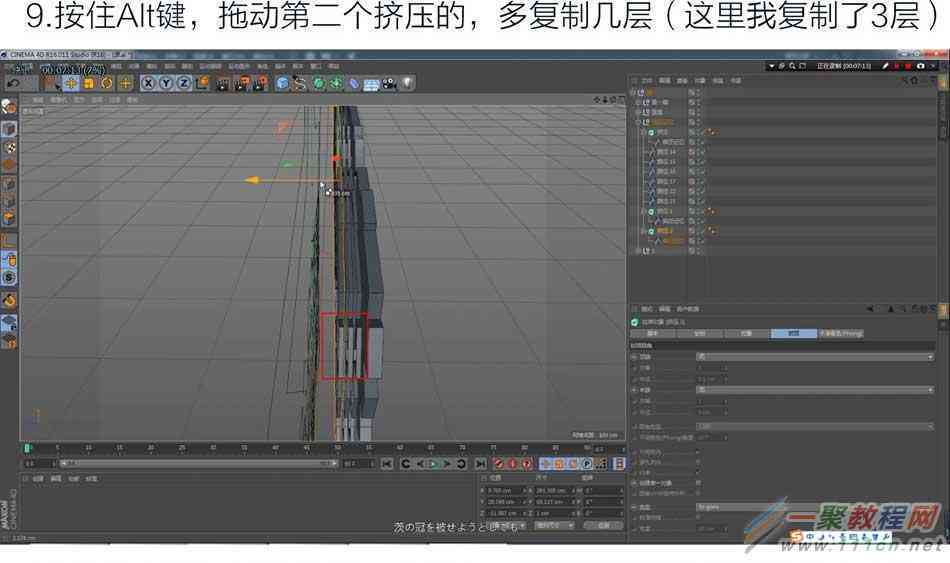Viewport: 950px width, 563px height.
Task: Toggle Enable Snap S icon
Action: [x=8, y=278]
